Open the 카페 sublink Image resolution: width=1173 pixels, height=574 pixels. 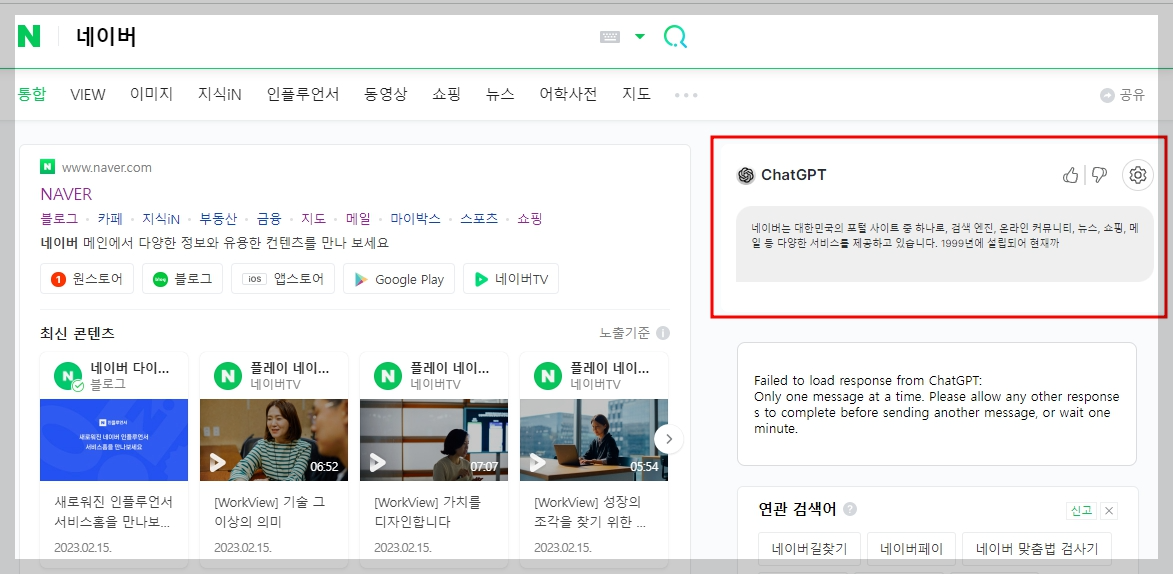(109, 219)
